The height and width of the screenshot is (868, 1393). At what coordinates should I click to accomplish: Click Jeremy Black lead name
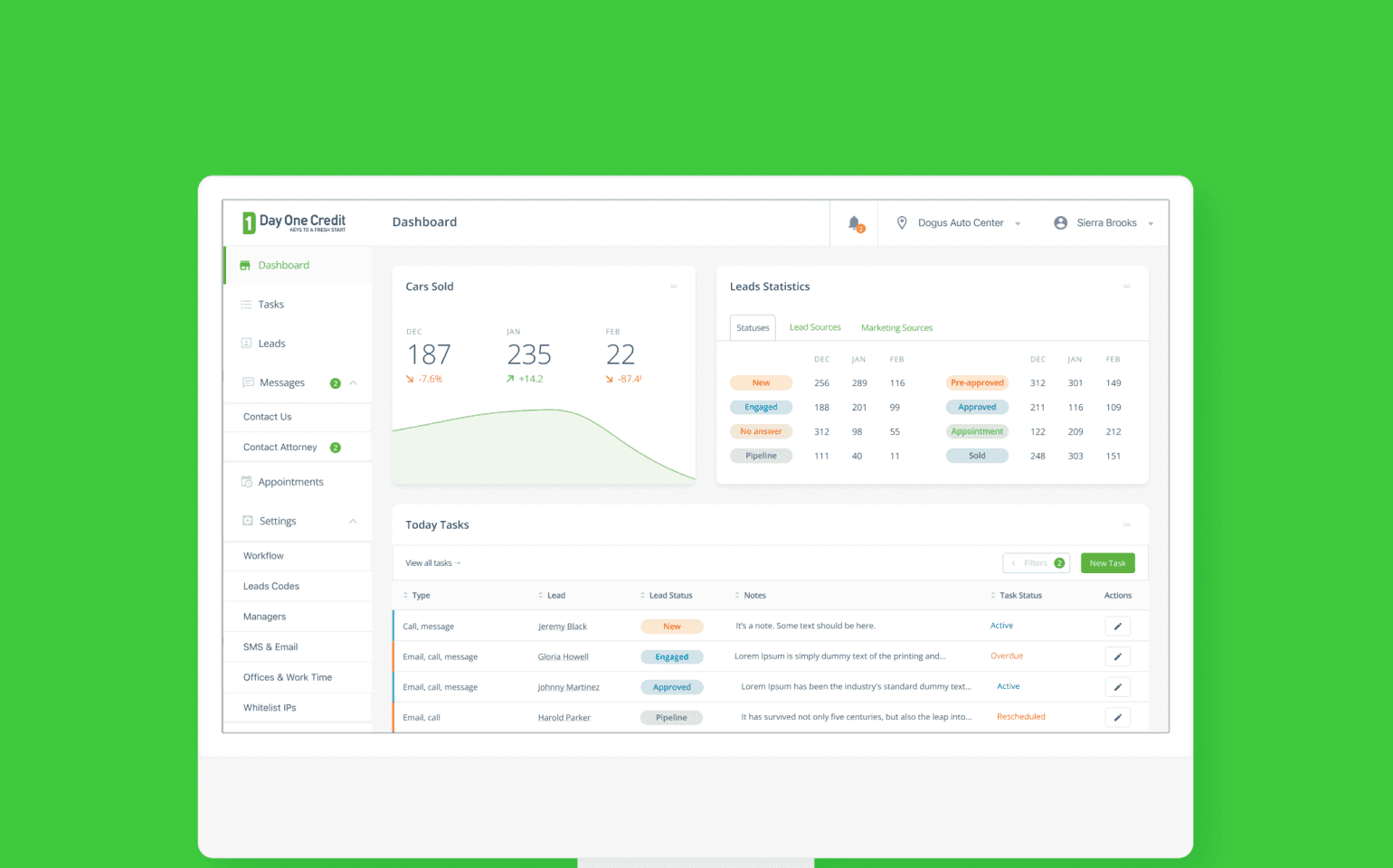(563, 627)
